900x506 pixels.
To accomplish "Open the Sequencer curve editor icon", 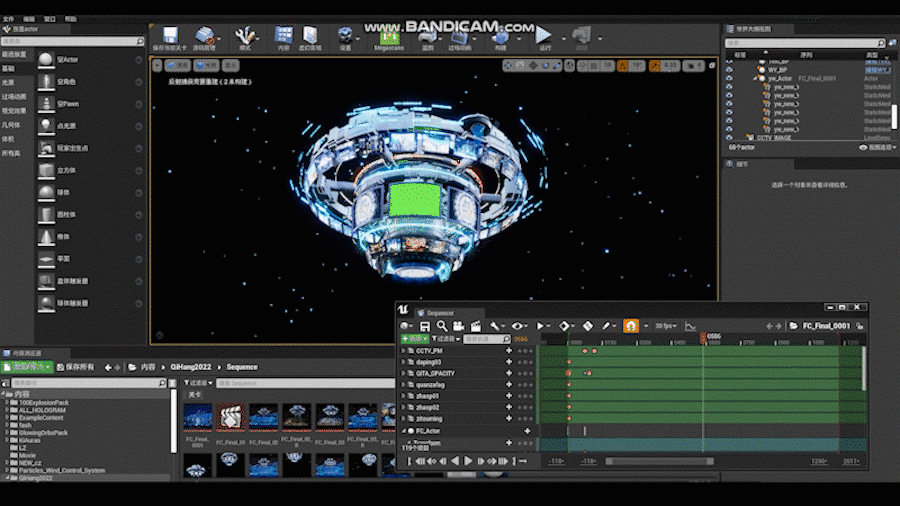I will [x=690, y=326].
